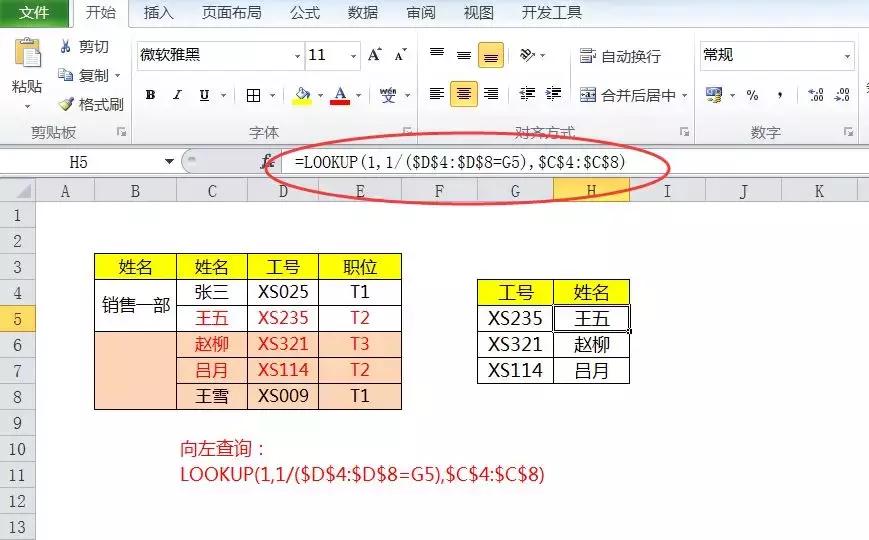Decrease indent
Viewport: 869px width, 540px height.
click(x=527, y=94)
